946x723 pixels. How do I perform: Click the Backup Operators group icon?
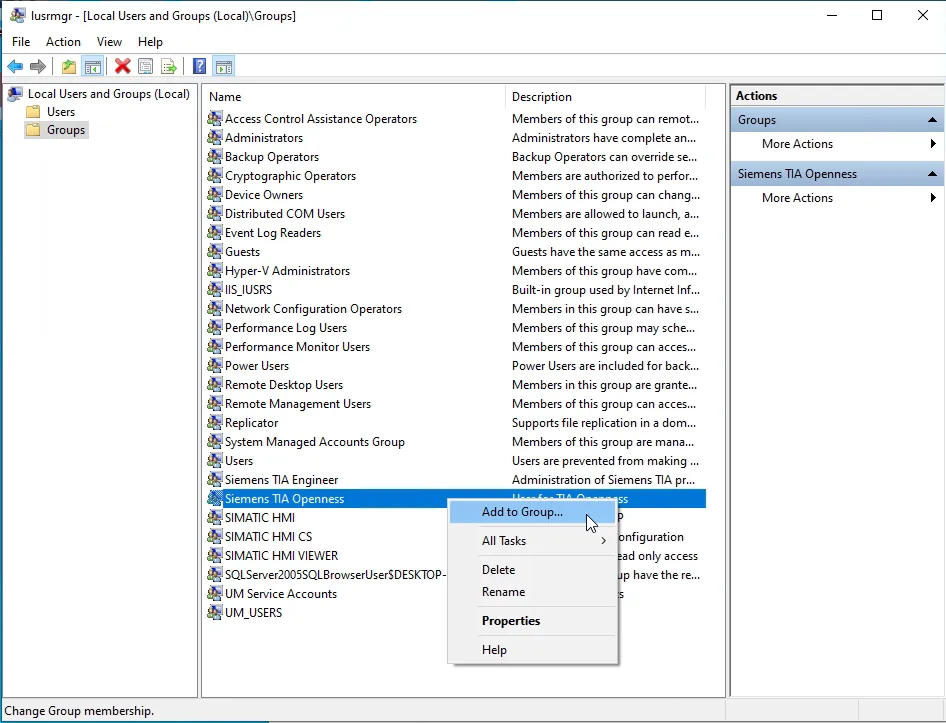(214, 156)
